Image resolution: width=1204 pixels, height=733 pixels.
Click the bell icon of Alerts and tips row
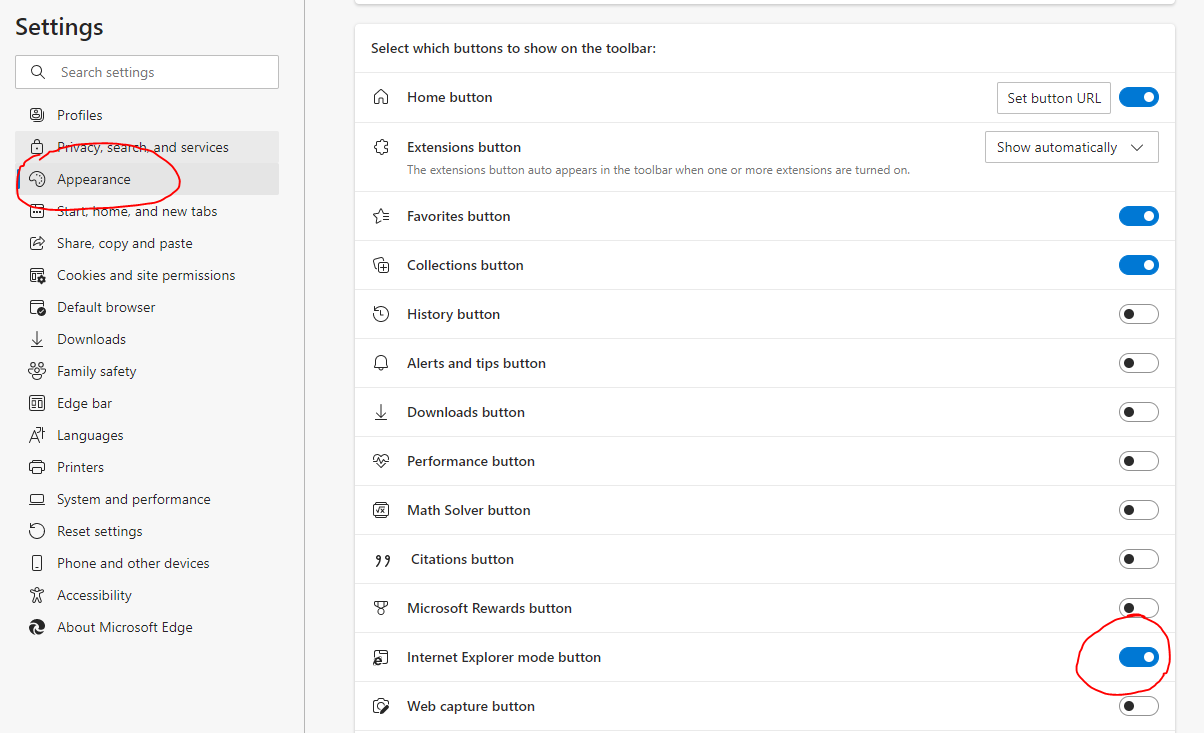click(380, 363)
